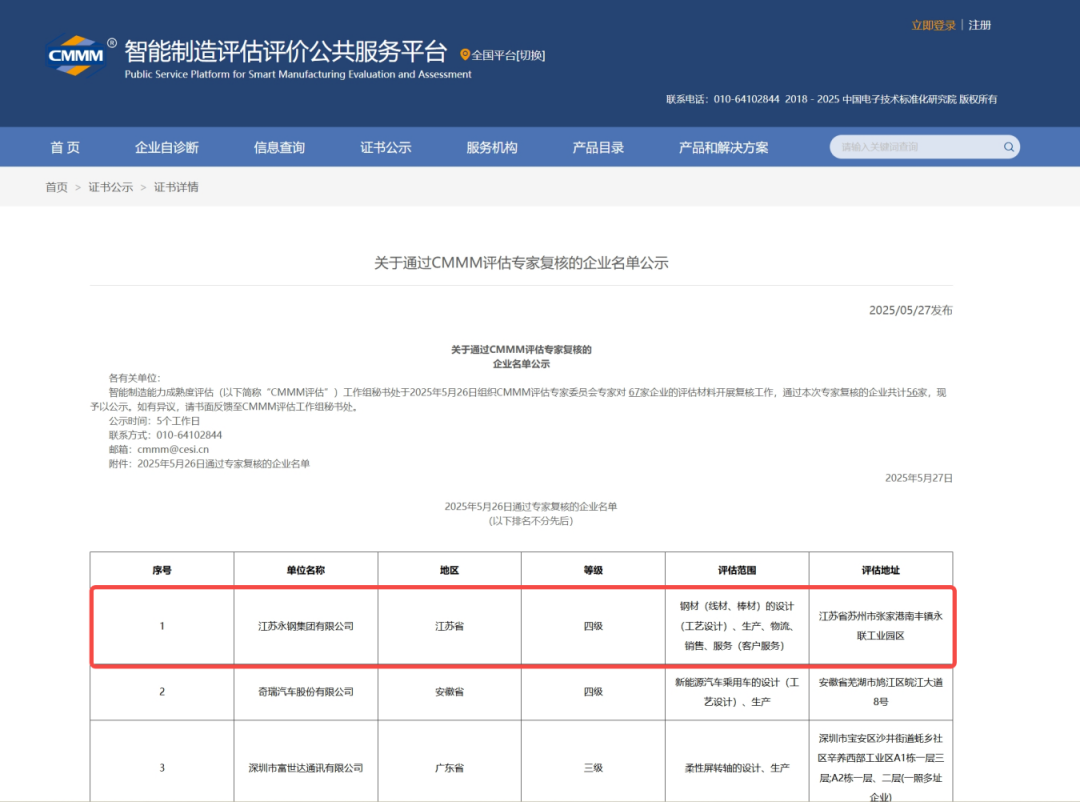
Task: Select the cell 奇瑞汽车股份有限公司
Action: pos(306,692)
